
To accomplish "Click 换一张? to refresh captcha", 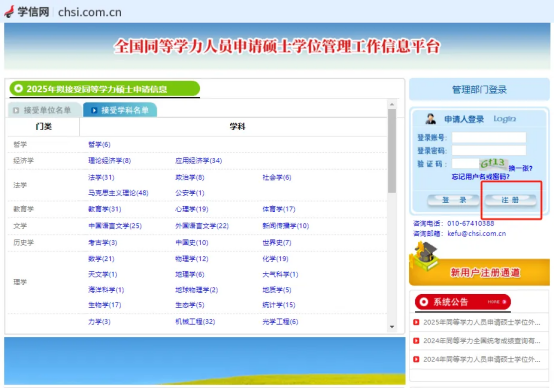I will click(520, 168).
